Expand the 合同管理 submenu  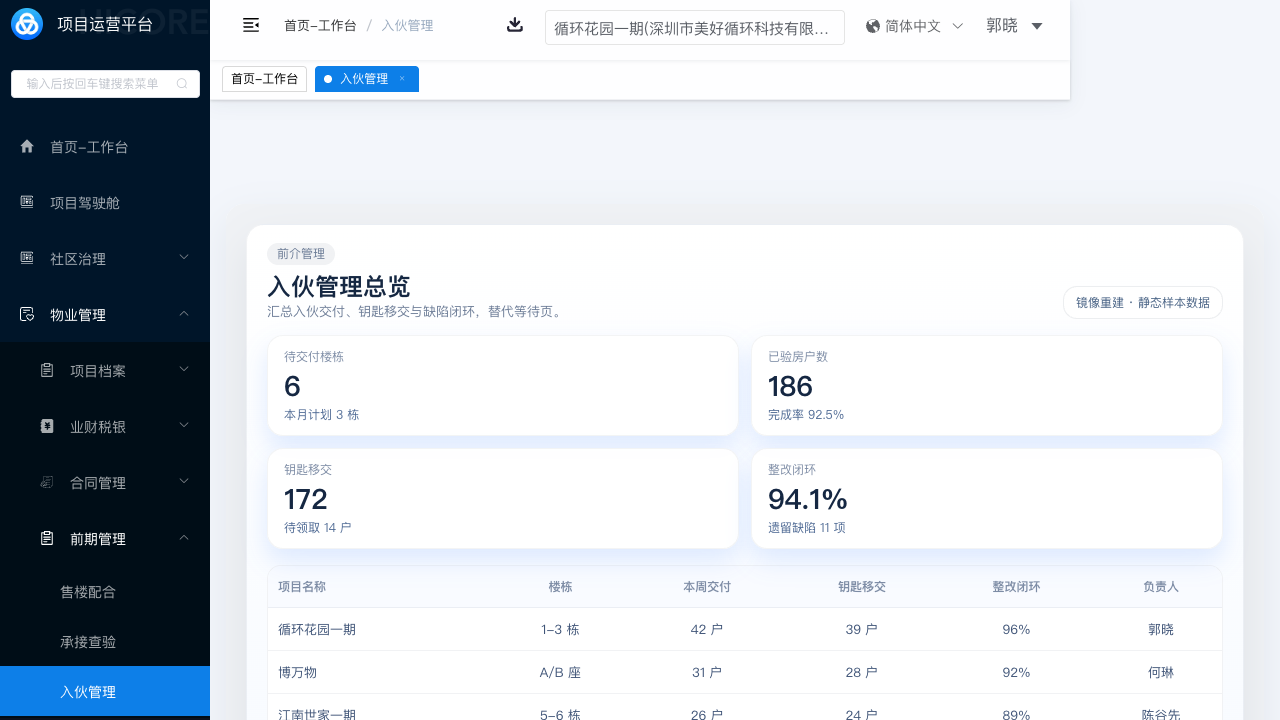coord(184,483)
